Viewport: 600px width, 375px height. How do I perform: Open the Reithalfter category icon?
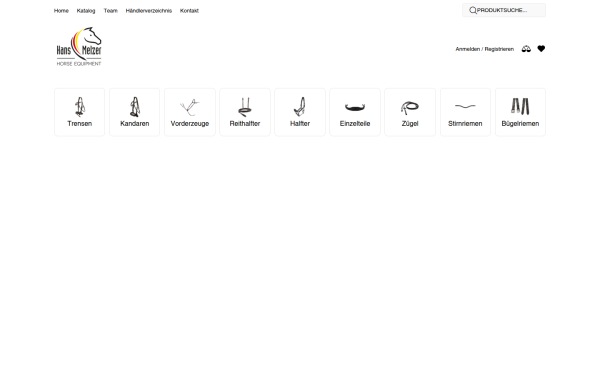pos(245,107)
